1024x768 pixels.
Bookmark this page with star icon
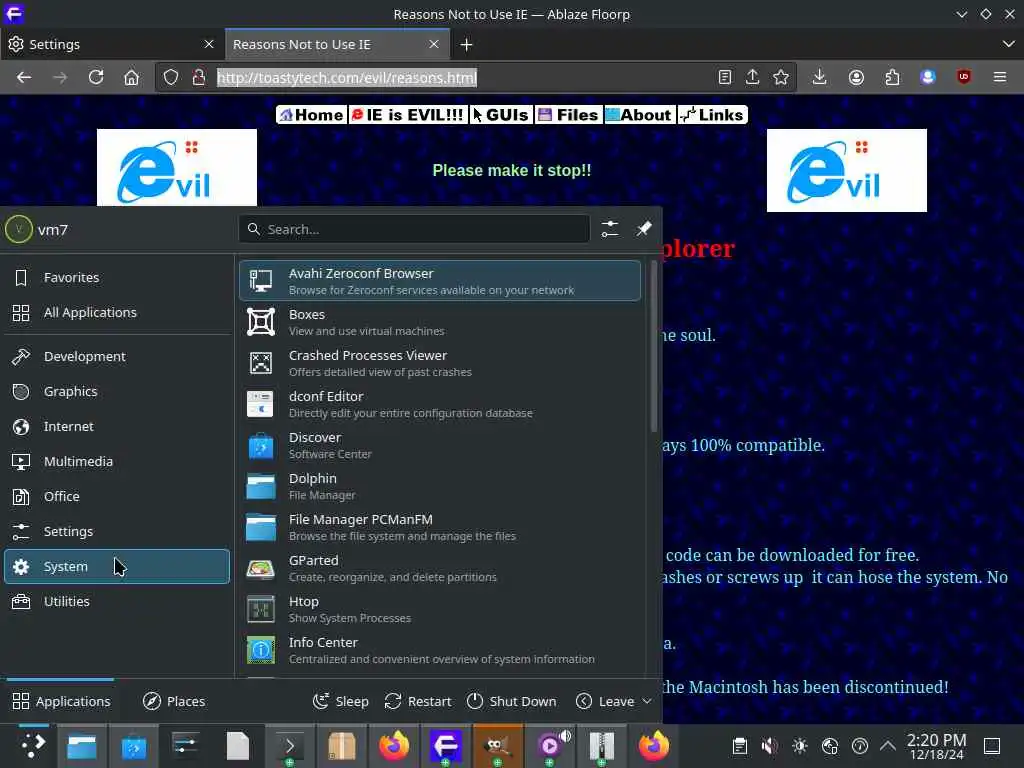[x=780, y=78]
